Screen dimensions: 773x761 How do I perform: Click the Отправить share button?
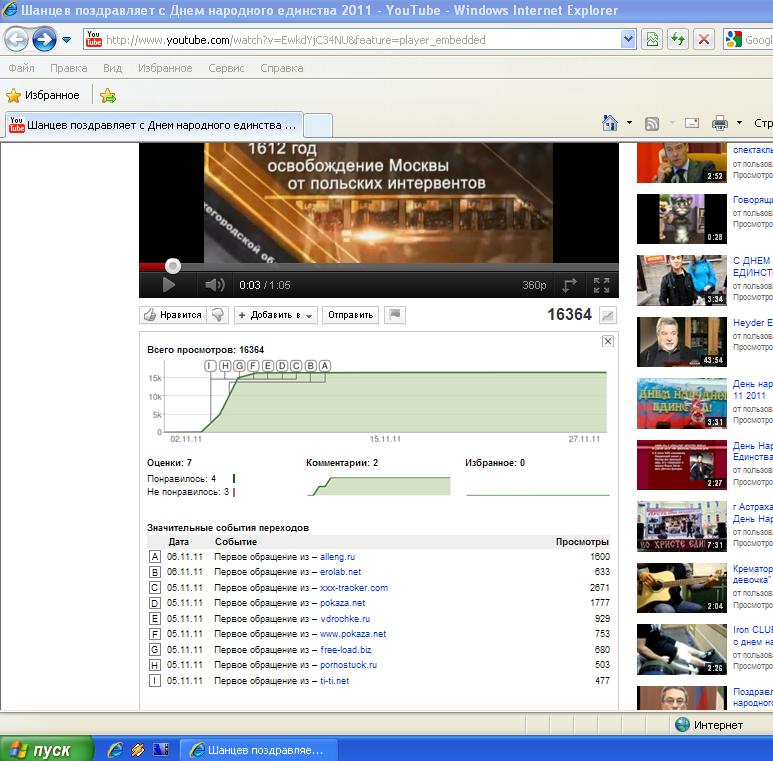pyautogui.click(x=351, y=315)
